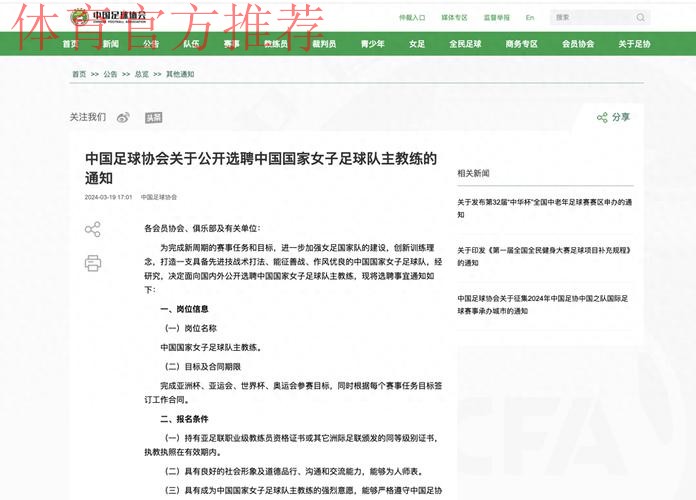Open 监督举报 in the top bar
Screen dimensions: 696x500
496,18
